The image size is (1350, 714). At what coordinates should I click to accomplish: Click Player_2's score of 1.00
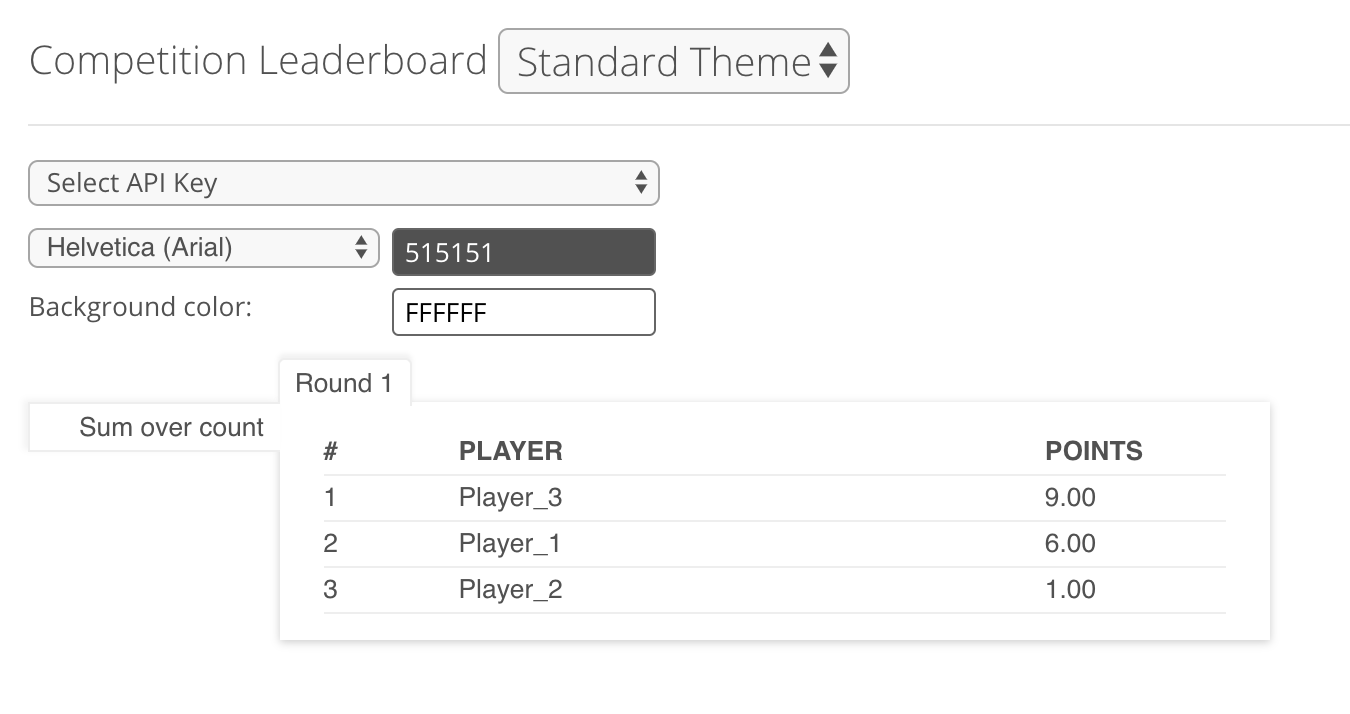[1070, 589]
